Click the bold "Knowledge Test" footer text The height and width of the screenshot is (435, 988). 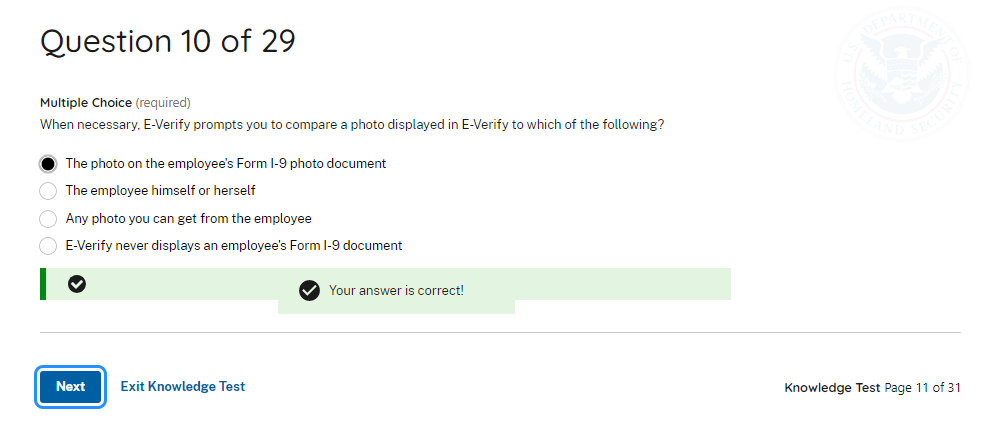point(832,387)
